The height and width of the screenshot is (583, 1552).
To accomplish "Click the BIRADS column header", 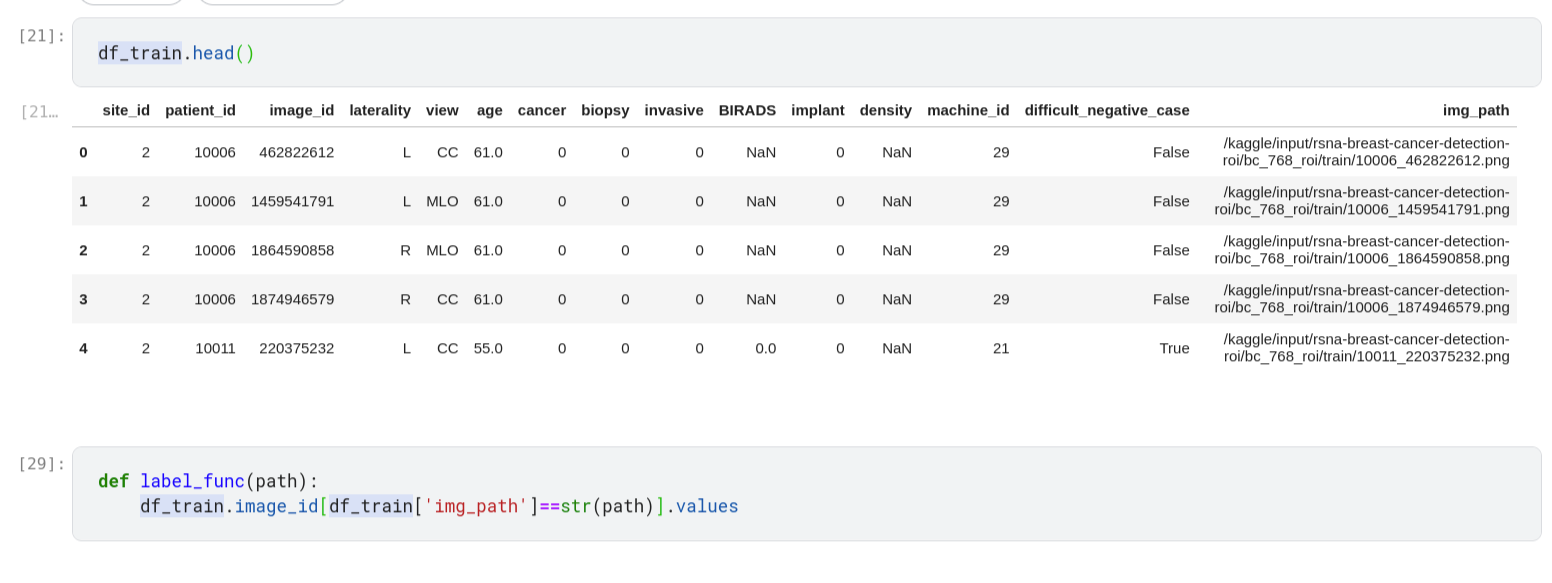I will coord(747,110).
